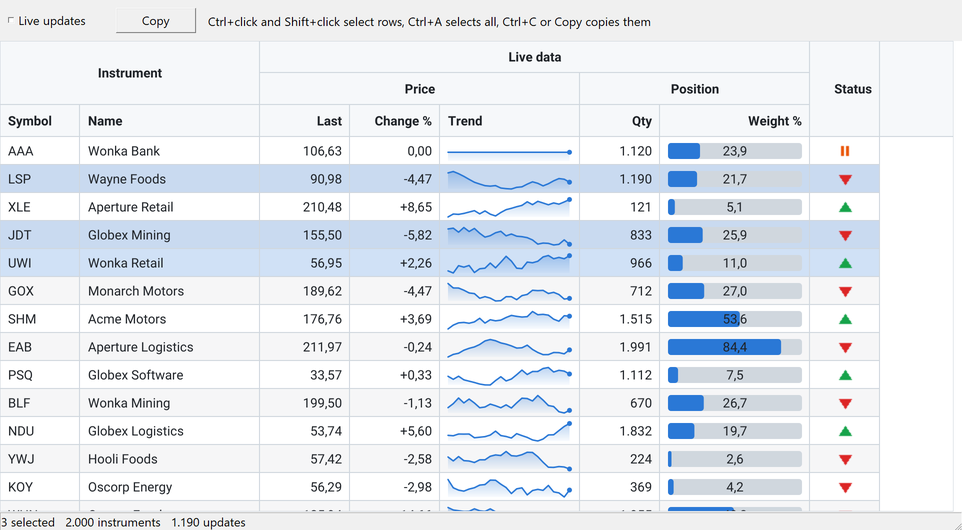Image resolution: width=962 pixels, height=530 pixels.
Task: Click the Hooli Foods name cell
Action: click(x=169, y=459)
